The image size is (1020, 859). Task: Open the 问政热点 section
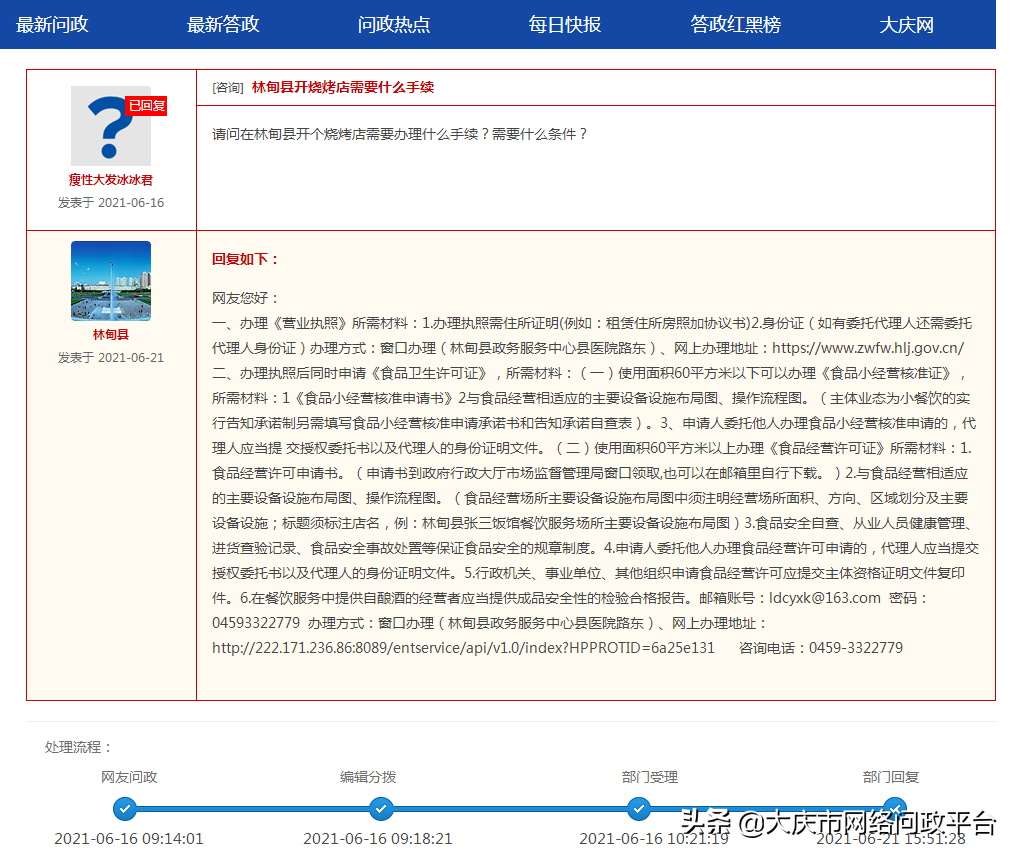[392, 24]
